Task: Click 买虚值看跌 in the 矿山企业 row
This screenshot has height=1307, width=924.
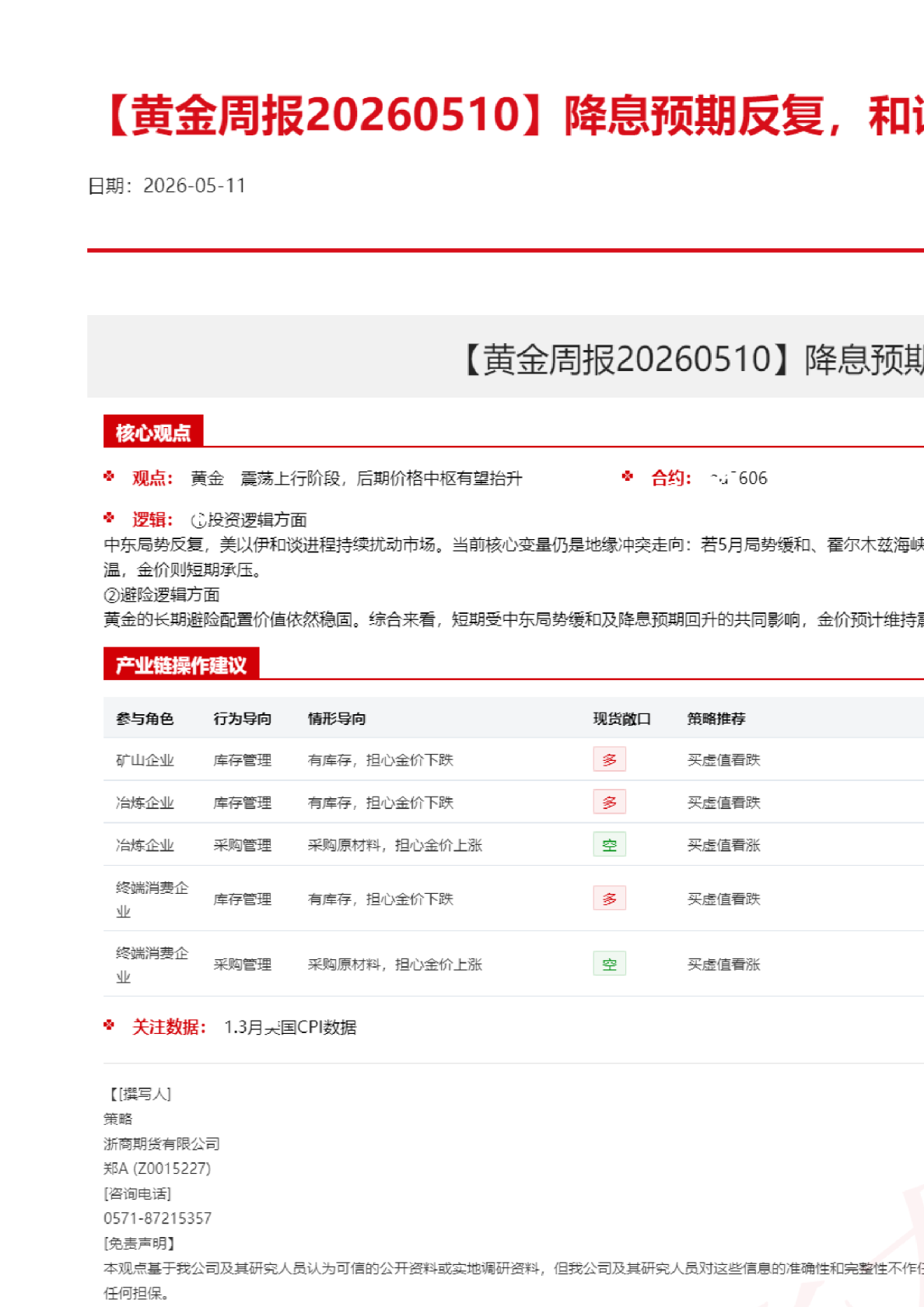Action: point(723,760)
